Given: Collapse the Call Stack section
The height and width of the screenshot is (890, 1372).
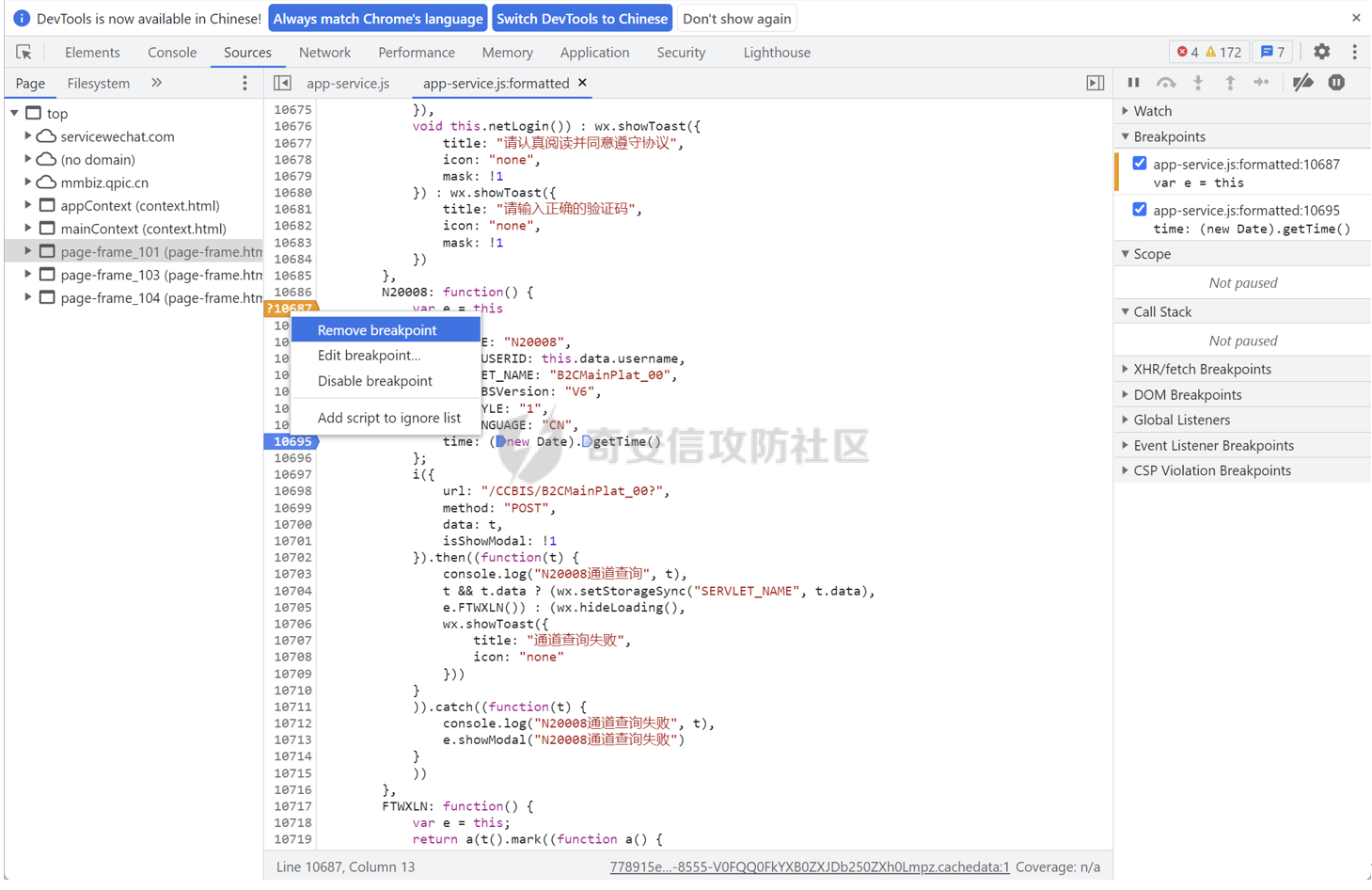Looking at the screenshot, I should (1242, 311).
